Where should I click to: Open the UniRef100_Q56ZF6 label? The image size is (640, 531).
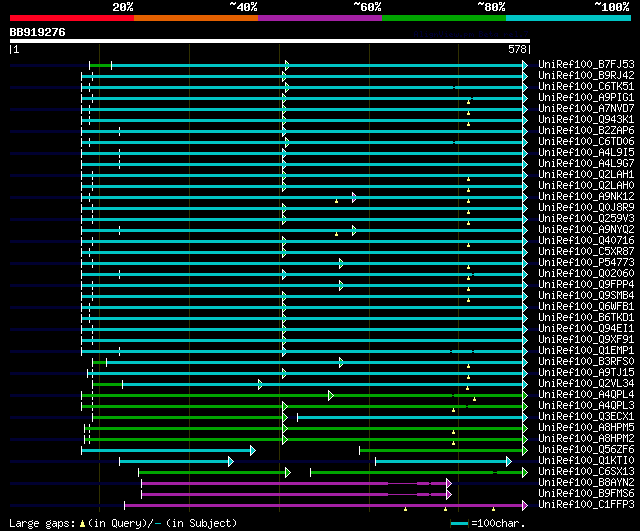(586, 450)
